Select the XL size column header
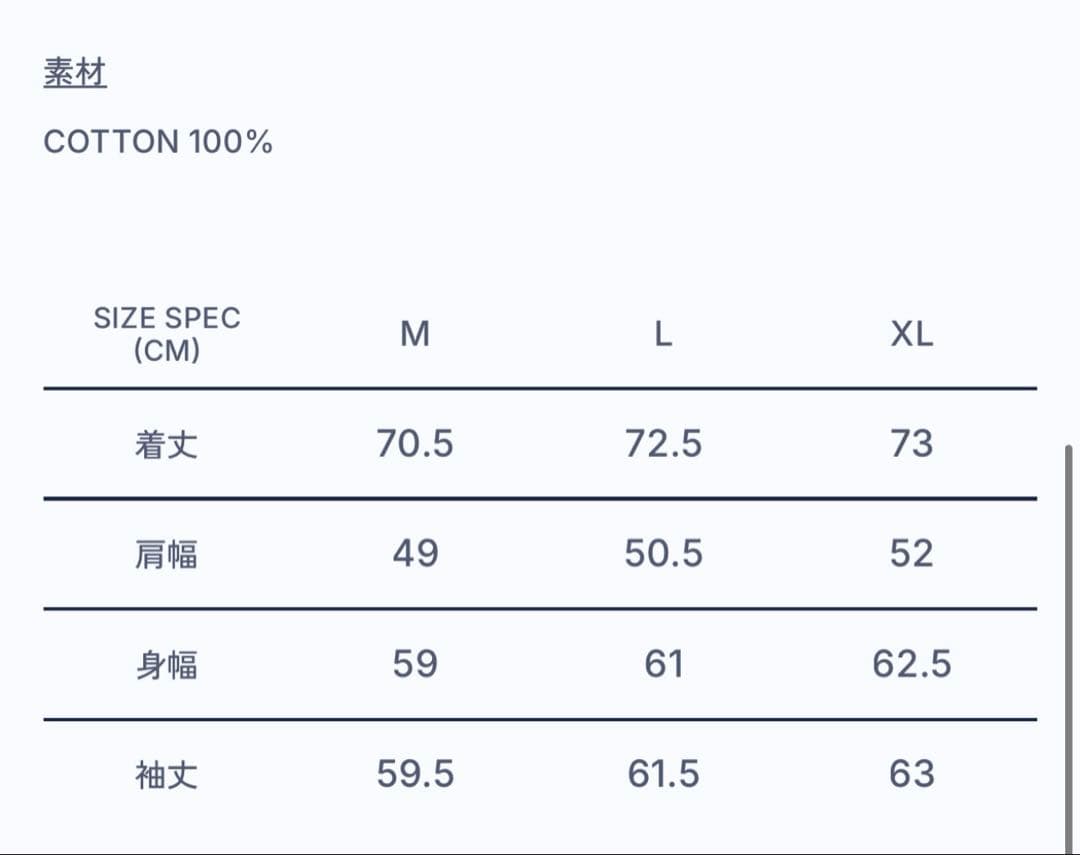This screenshot has height=855, width=1080. [x=911, y=334]
